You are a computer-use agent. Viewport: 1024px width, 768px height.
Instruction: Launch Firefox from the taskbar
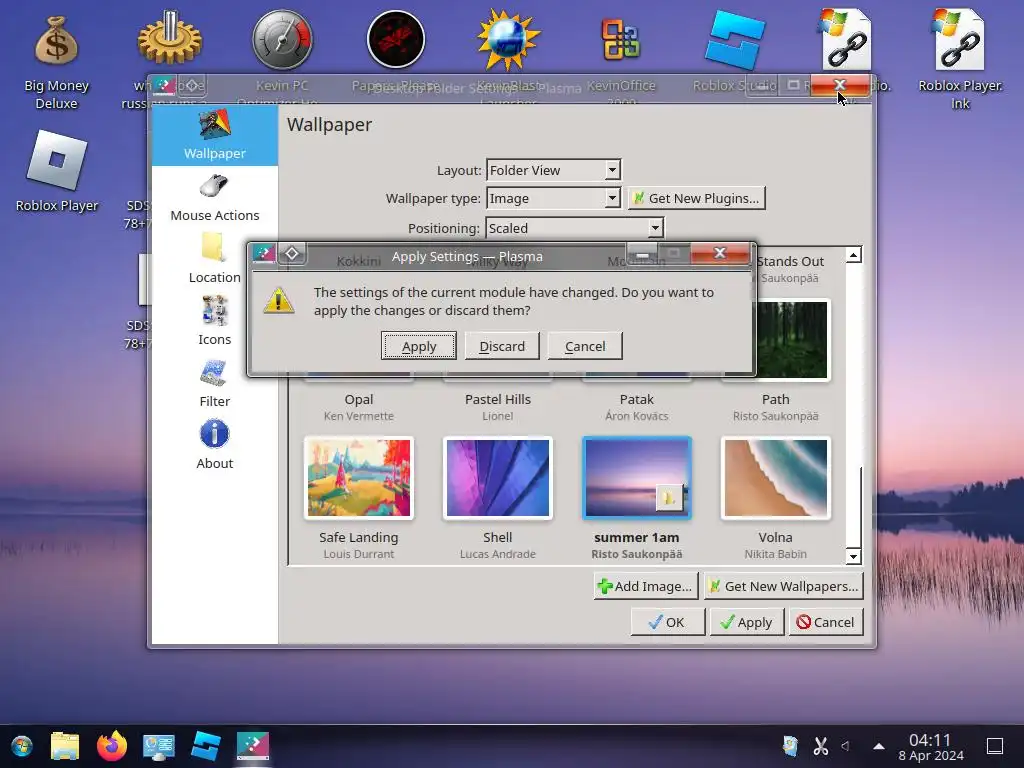click(112, 746)
